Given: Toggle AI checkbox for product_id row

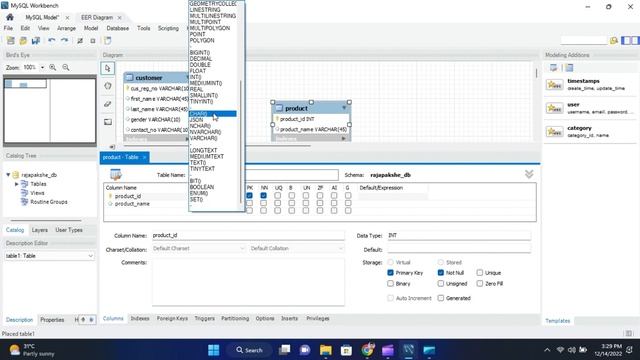Looking at the screenshot, I should click(334, 196).
